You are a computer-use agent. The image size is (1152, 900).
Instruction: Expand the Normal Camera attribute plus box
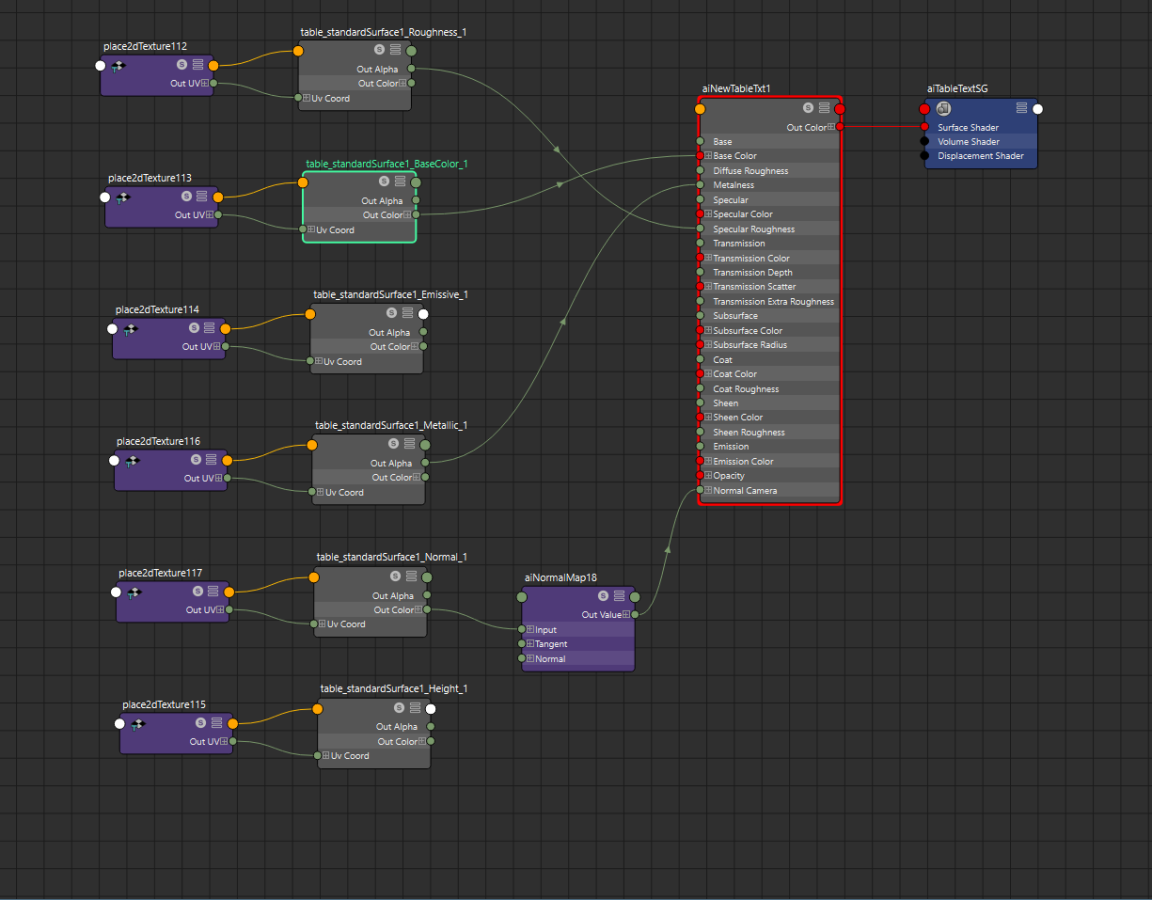708,490
